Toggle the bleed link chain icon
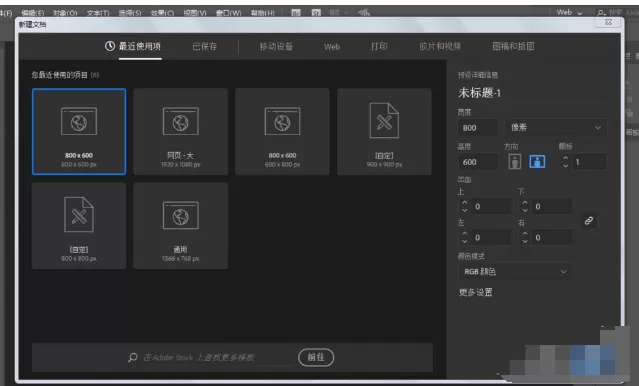The height and width of the screenshot is (386, 639). [x=588, y=221]
